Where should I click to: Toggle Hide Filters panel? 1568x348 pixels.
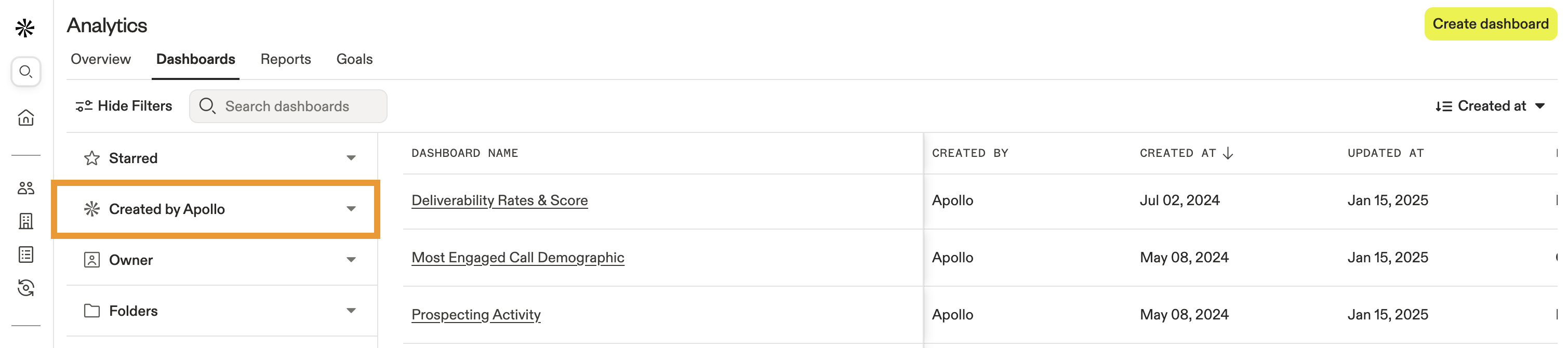tap(124, 106)
